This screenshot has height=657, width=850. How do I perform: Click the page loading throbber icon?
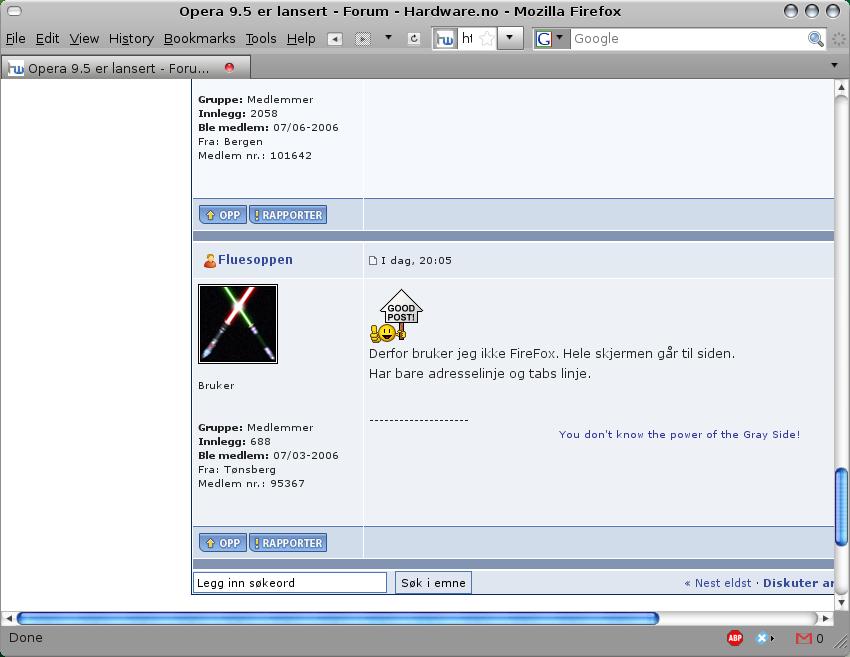point(839,39)
